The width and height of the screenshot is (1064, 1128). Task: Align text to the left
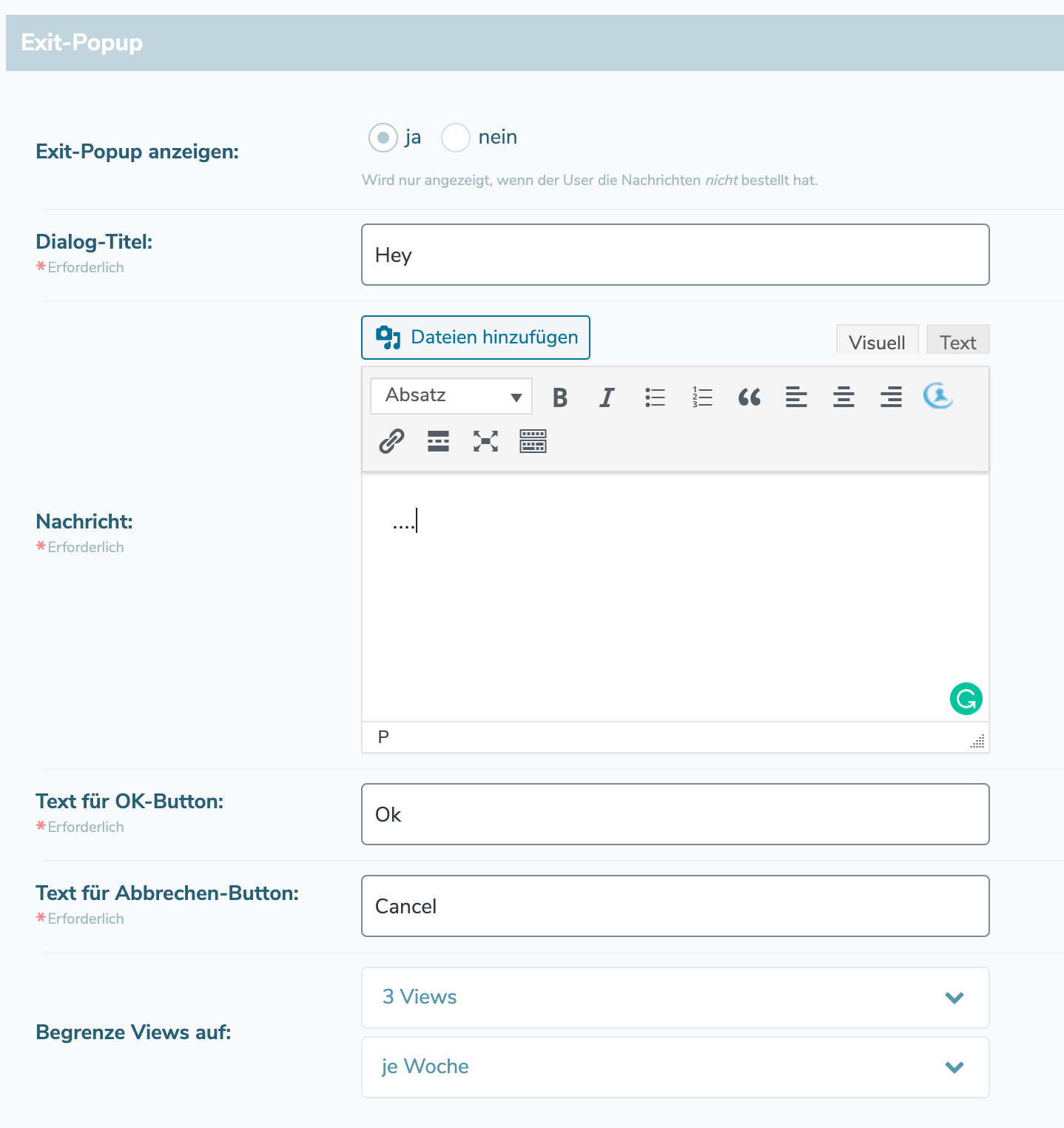tap(796, 397)
